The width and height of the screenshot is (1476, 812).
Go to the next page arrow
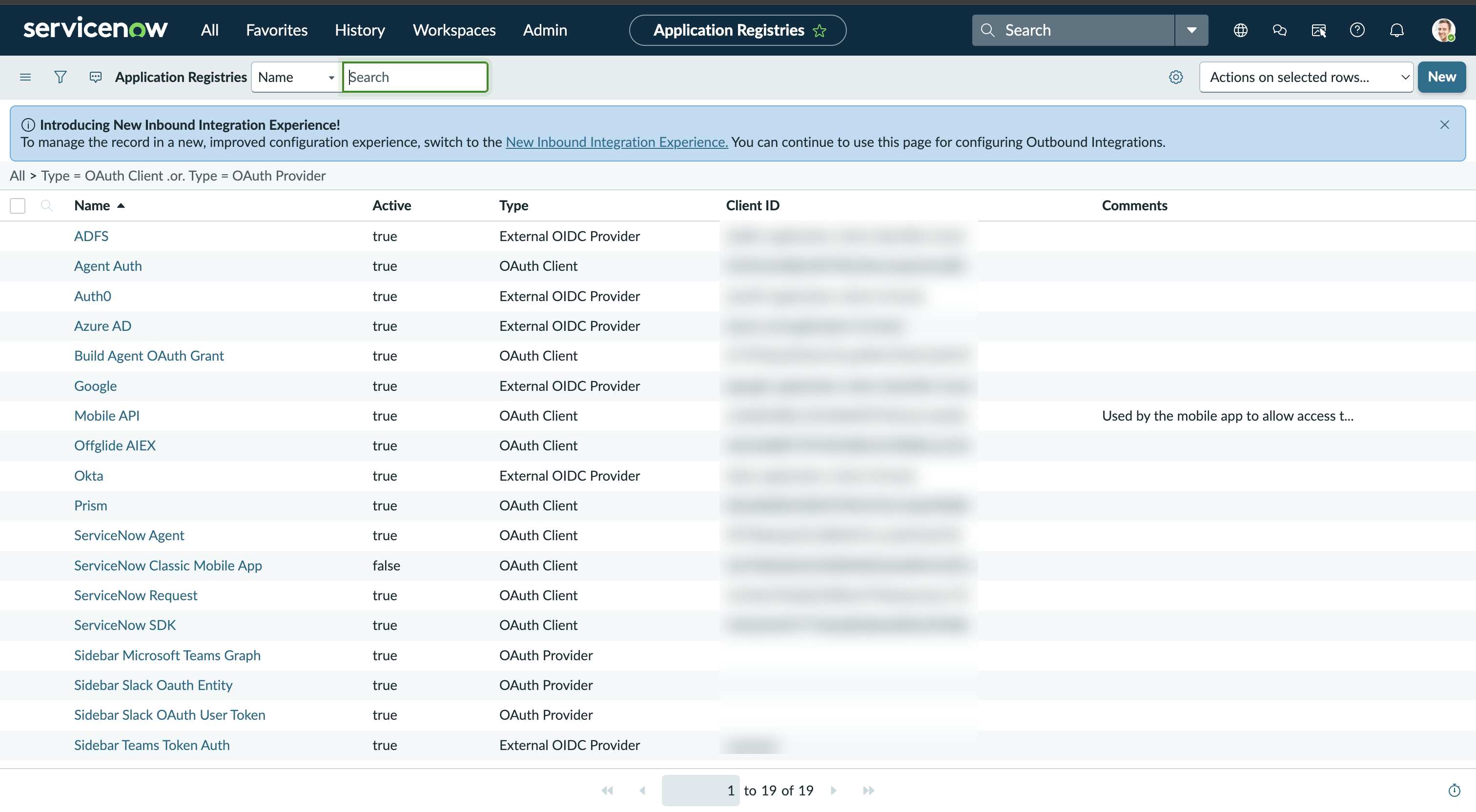tap(834, 790)
